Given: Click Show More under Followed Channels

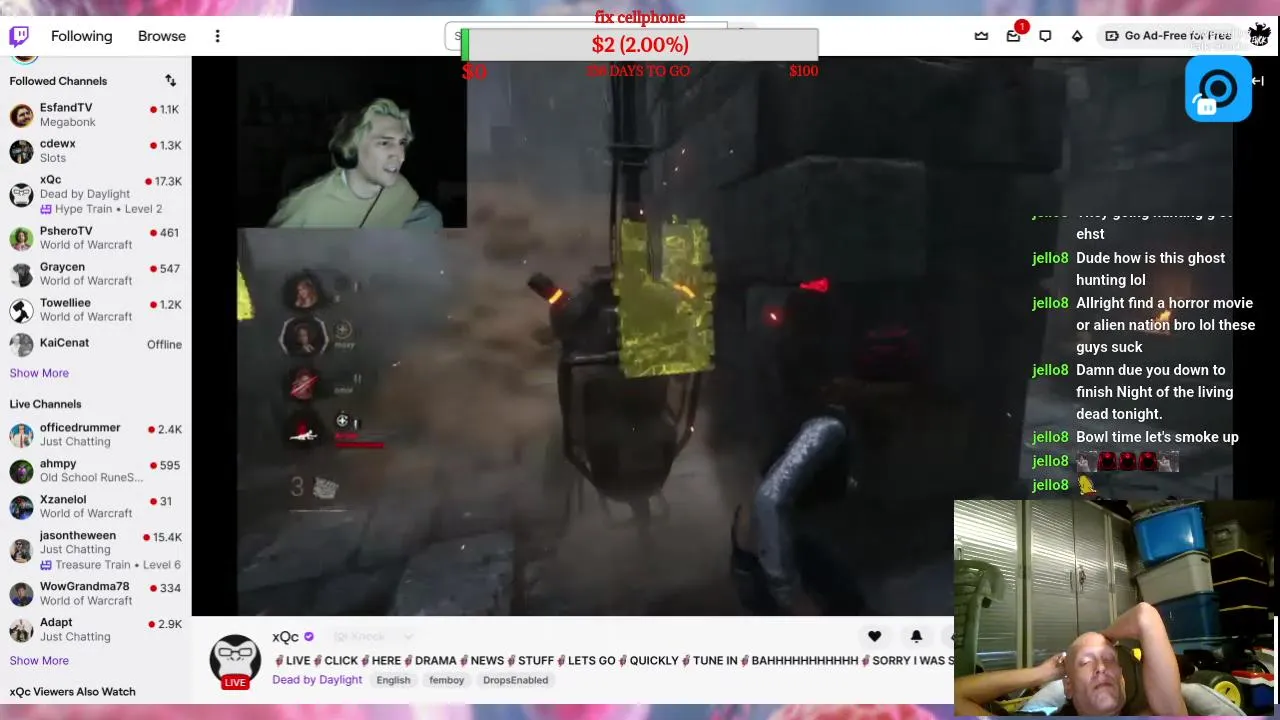Looking at the screenshot, I should tap(39, 373).
